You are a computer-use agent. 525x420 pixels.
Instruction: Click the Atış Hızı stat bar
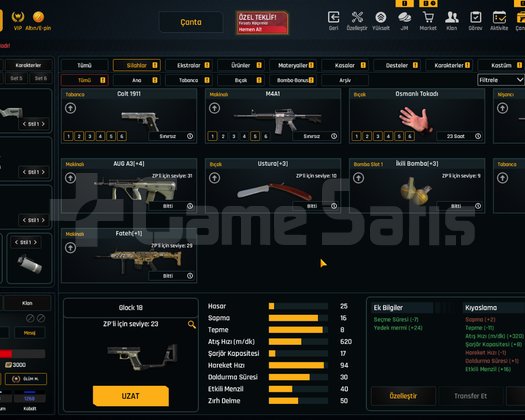pyautogui.click(x=298, y=342)
